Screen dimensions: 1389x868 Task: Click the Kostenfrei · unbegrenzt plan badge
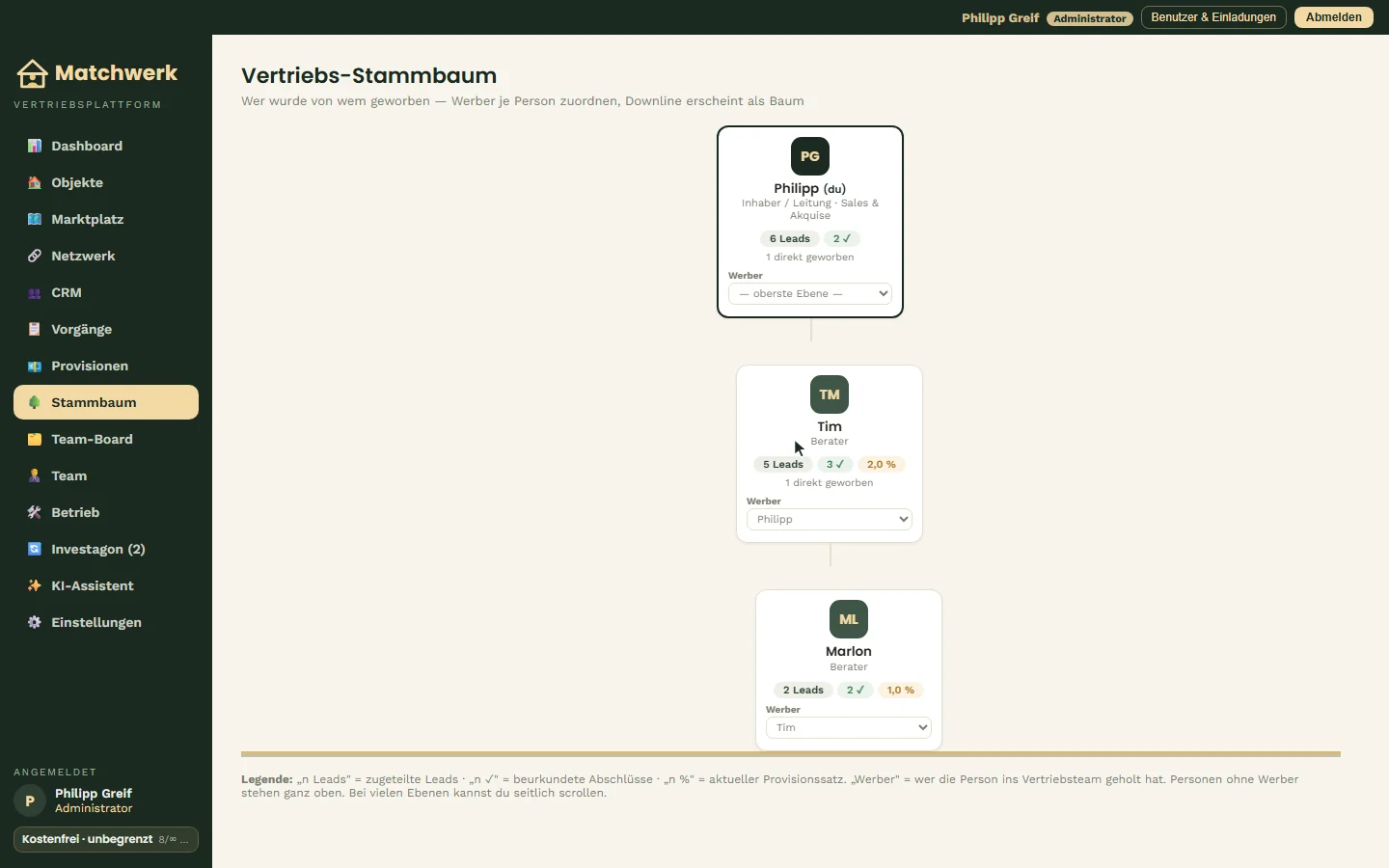106,839
